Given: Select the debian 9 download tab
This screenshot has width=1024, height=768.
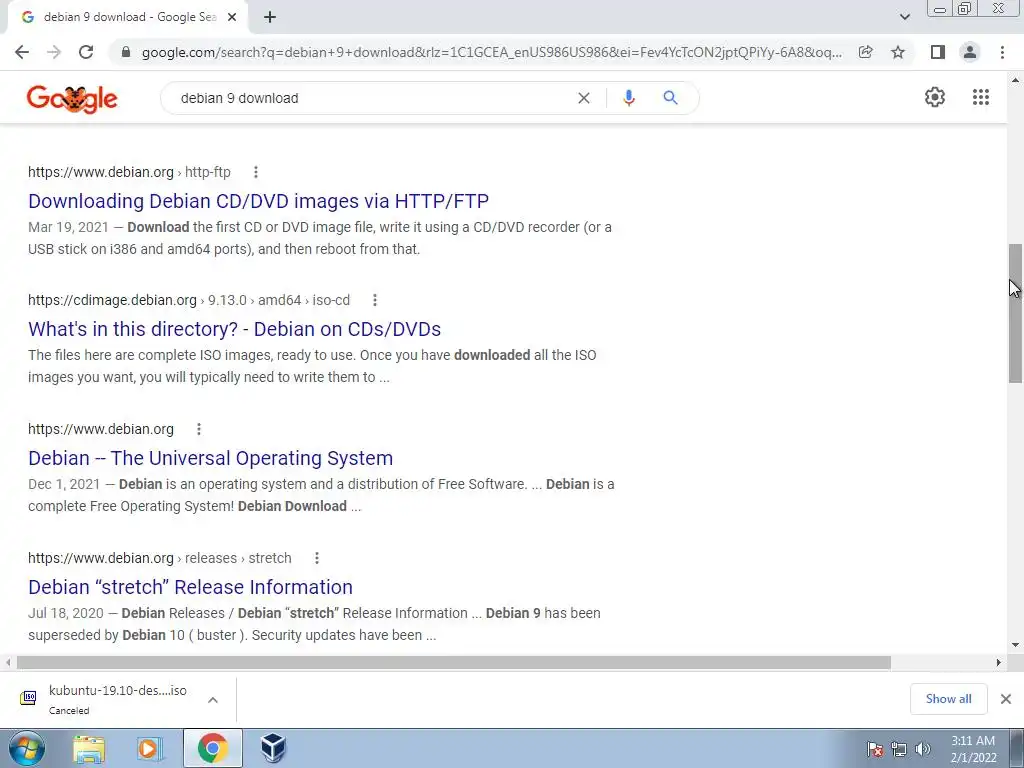Looking at the screenshot, I should coord(127,18).
